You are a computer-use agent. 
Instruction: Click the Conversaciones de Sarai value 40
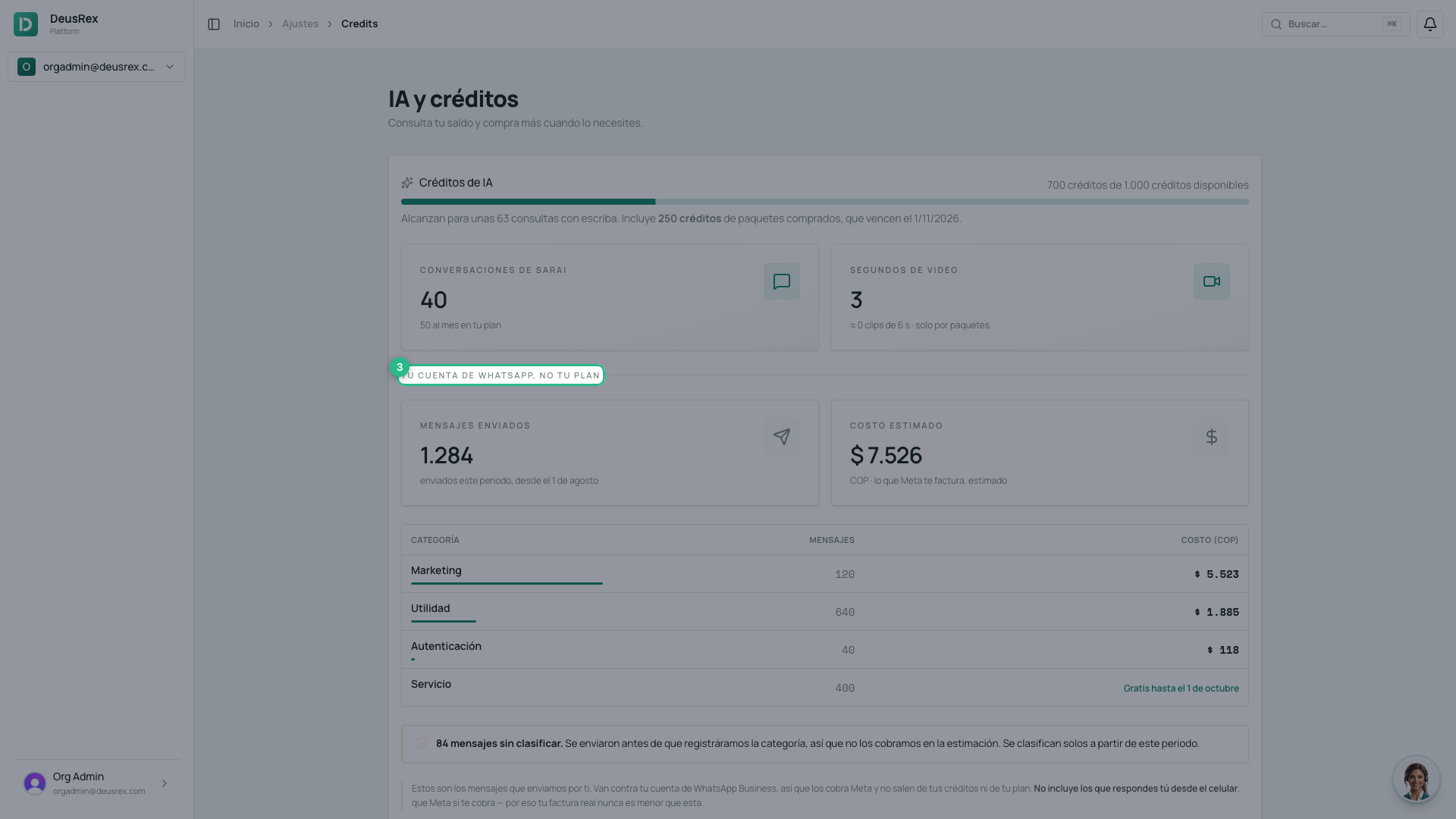click(x=434, y=300)
